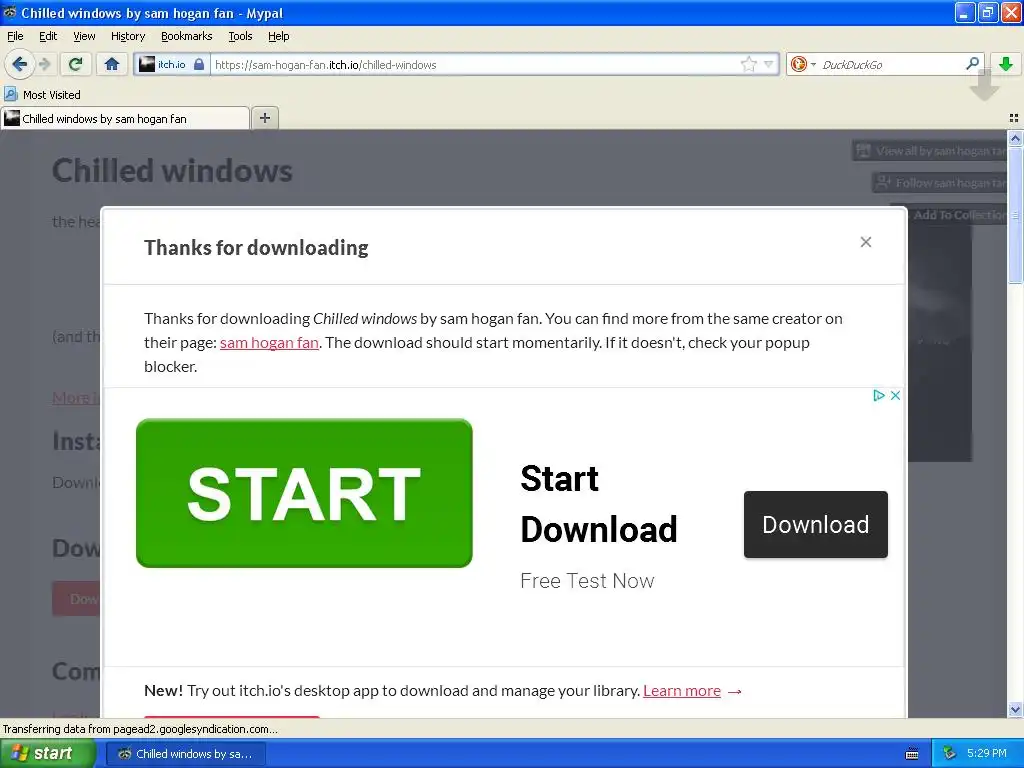This screenshot has height=768, width=1024.
Task: Click the forward navigation arrow
Action: pos(45,64)
